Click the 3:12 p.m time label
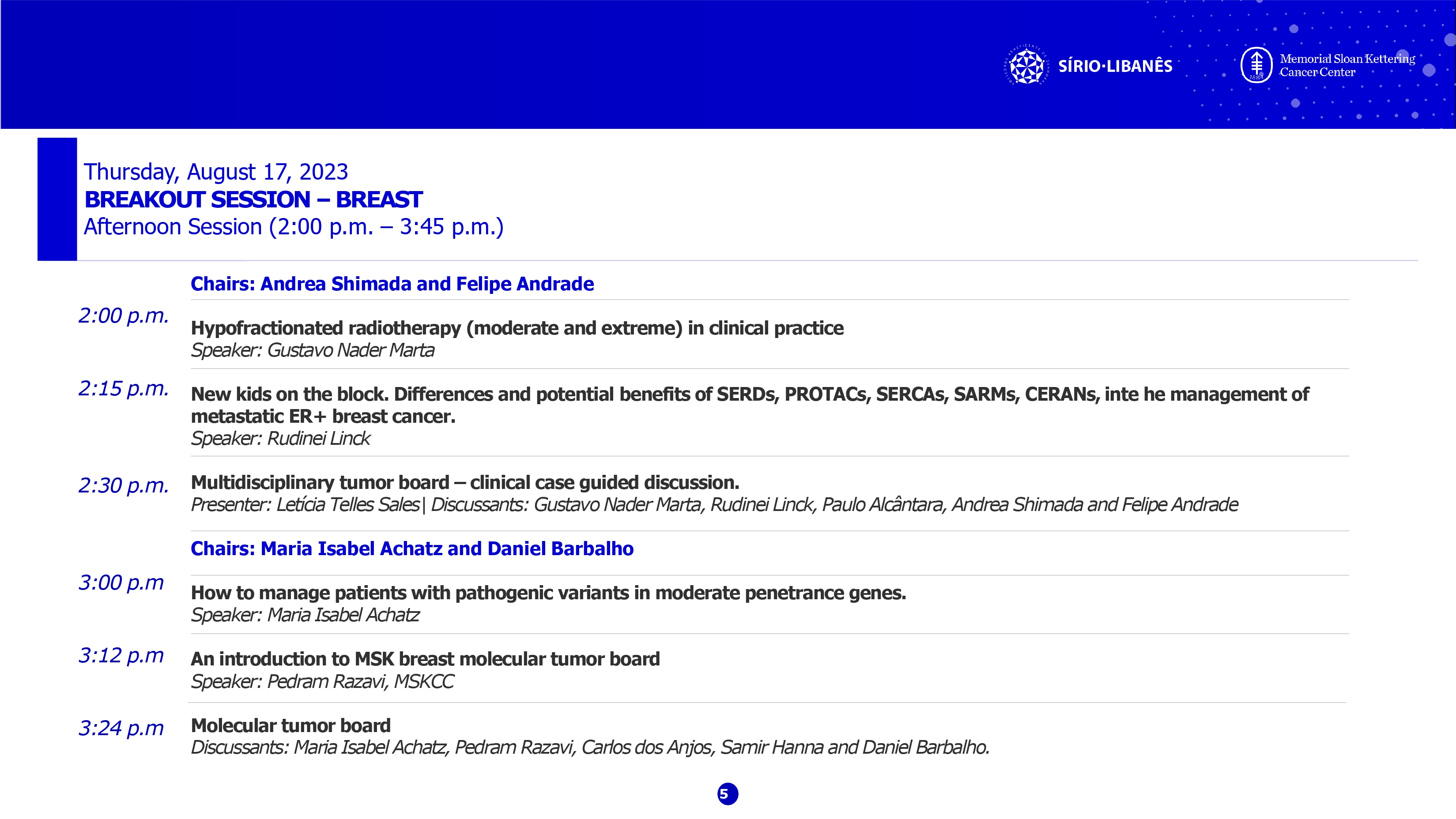This screenshot has height=819, width=1456. coord(121,656)
